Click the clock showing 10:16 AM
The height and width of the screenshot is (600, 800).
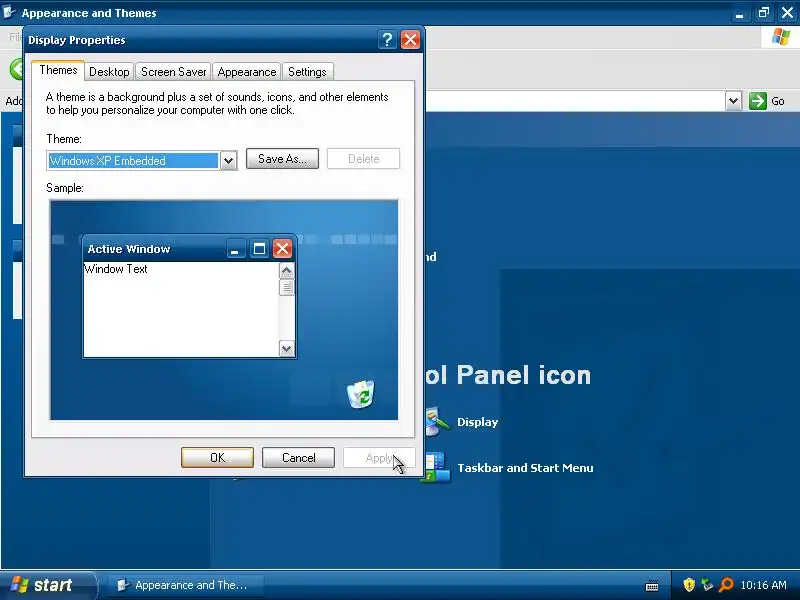(763, 585)
